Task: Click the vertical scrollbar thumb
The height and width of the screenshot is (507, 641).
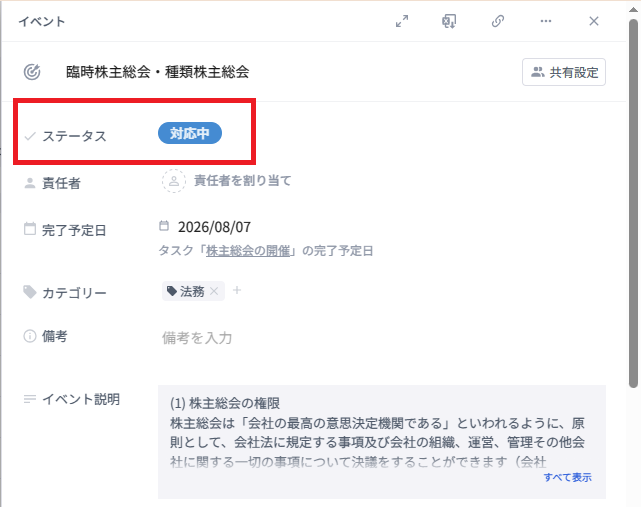Action: point(633,200)
